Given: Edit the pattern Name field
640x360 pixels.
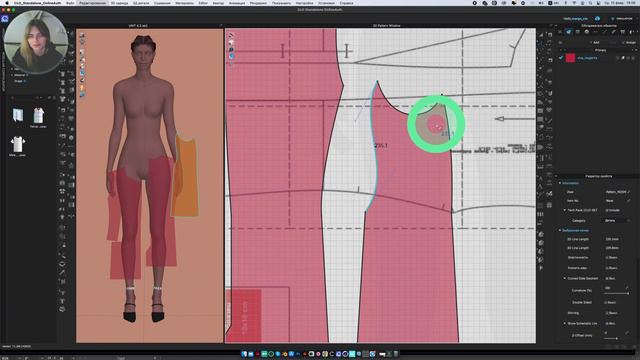Looking at the screenshot, I should [616, 192].
